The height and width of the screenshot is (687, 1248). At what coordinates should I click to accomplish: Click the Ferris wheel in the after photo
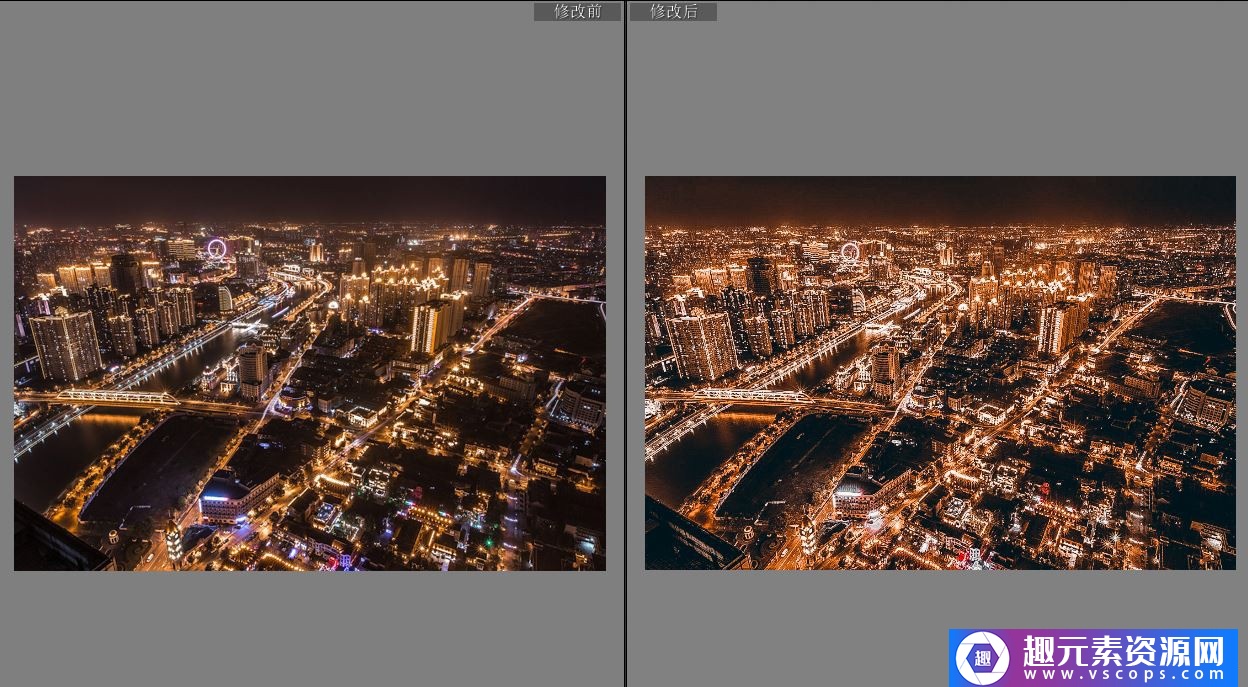tap(849, 251)
